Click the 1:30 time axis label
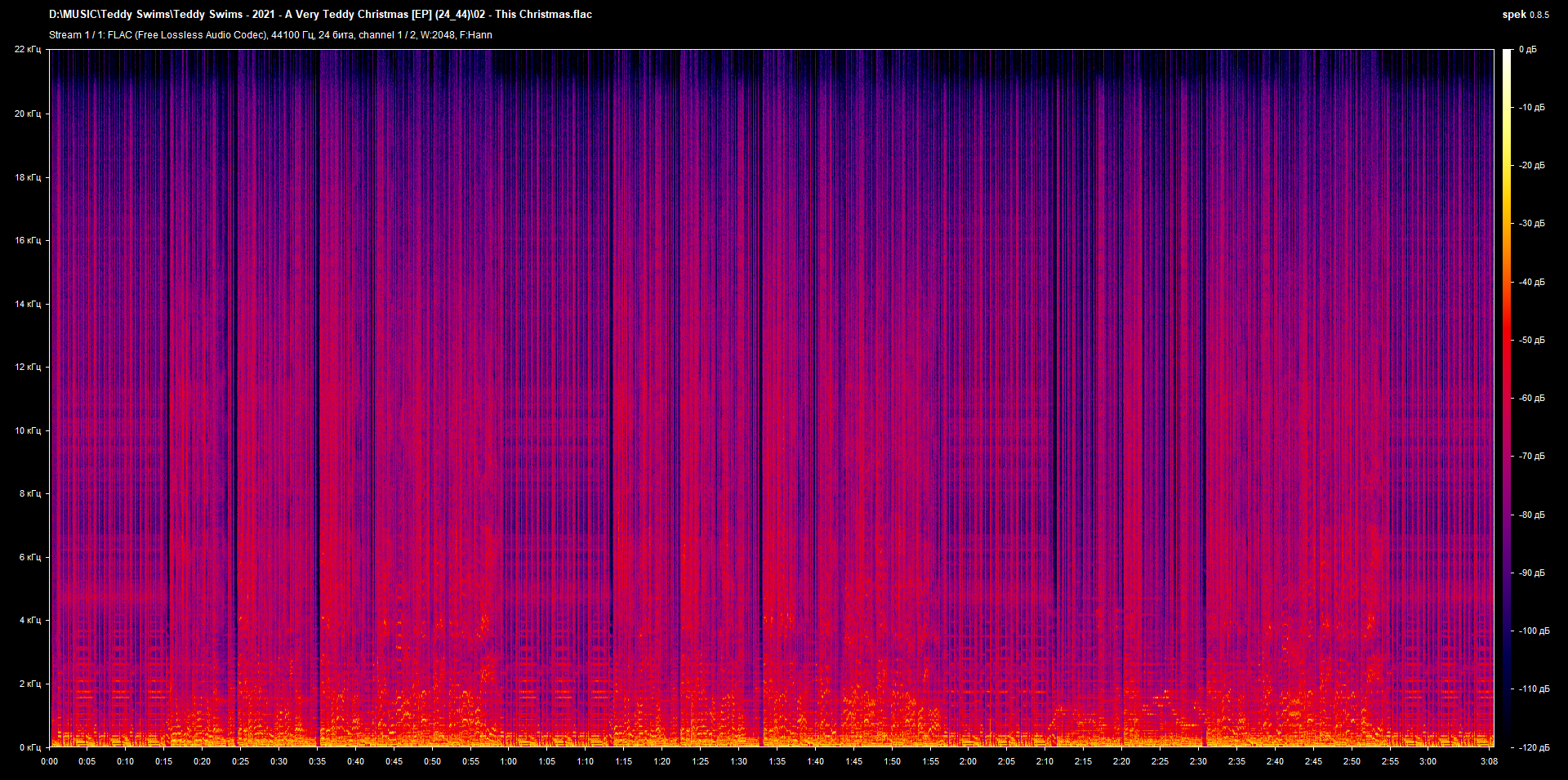Viewport: 1568px width, 780px height. 738,761
